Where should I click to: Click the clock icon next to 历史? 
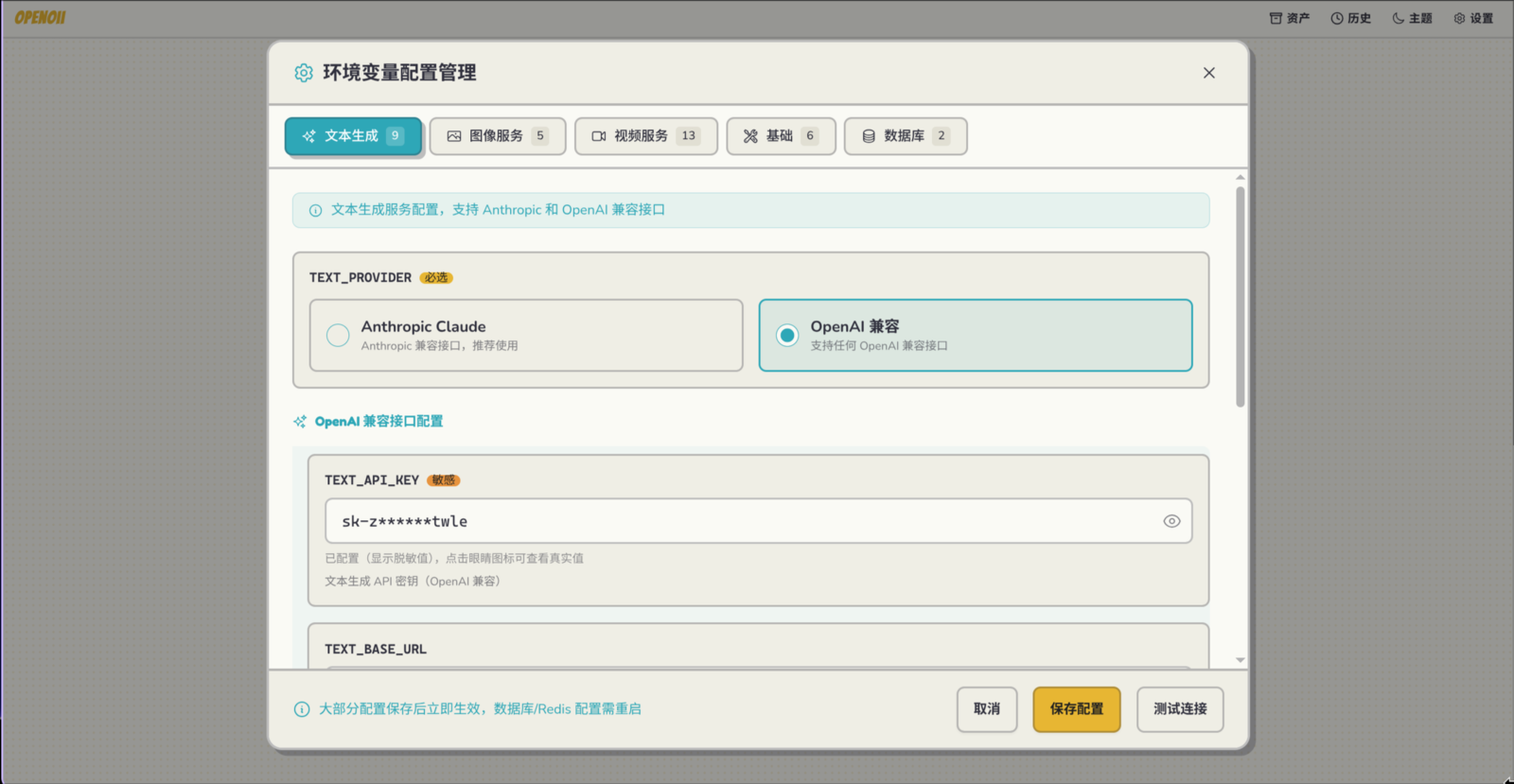(x=1337, y=18)
